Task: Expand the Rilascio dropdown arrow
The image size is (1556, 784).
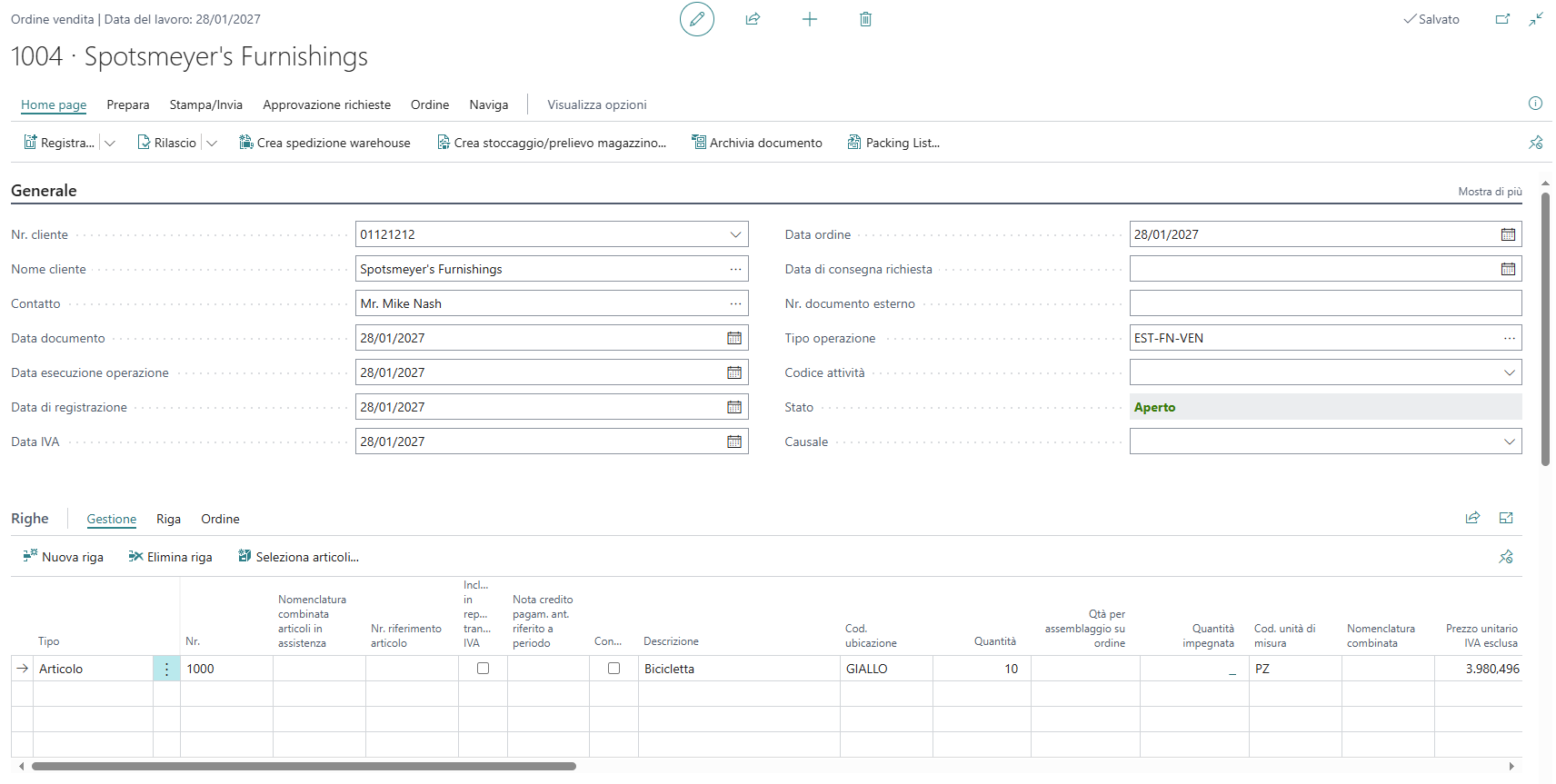Action: [212, 143]
